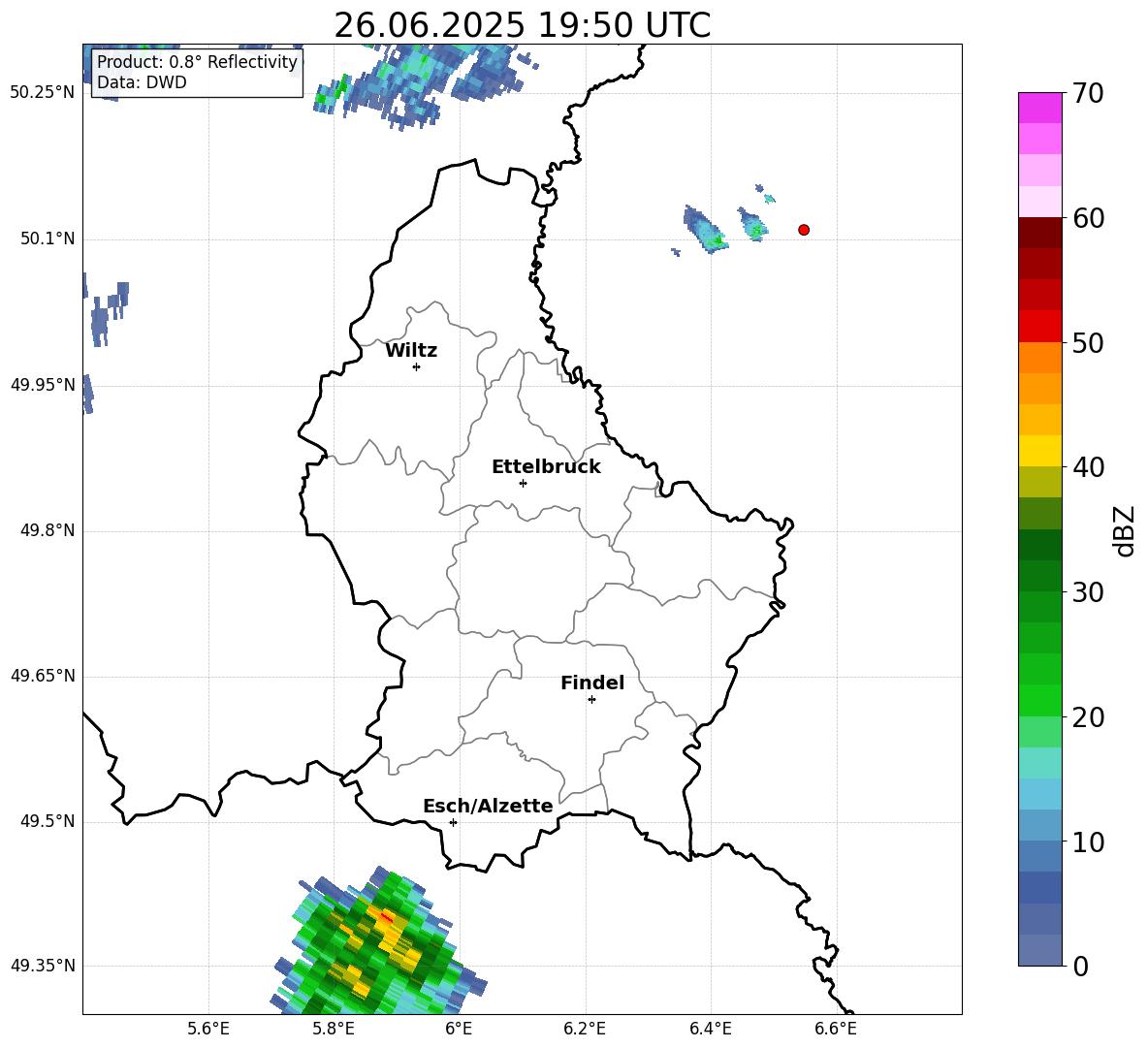Click the 50.1°N latitude label
The width and height of the screenshot is (1148, 1048).
coord(48,238)
